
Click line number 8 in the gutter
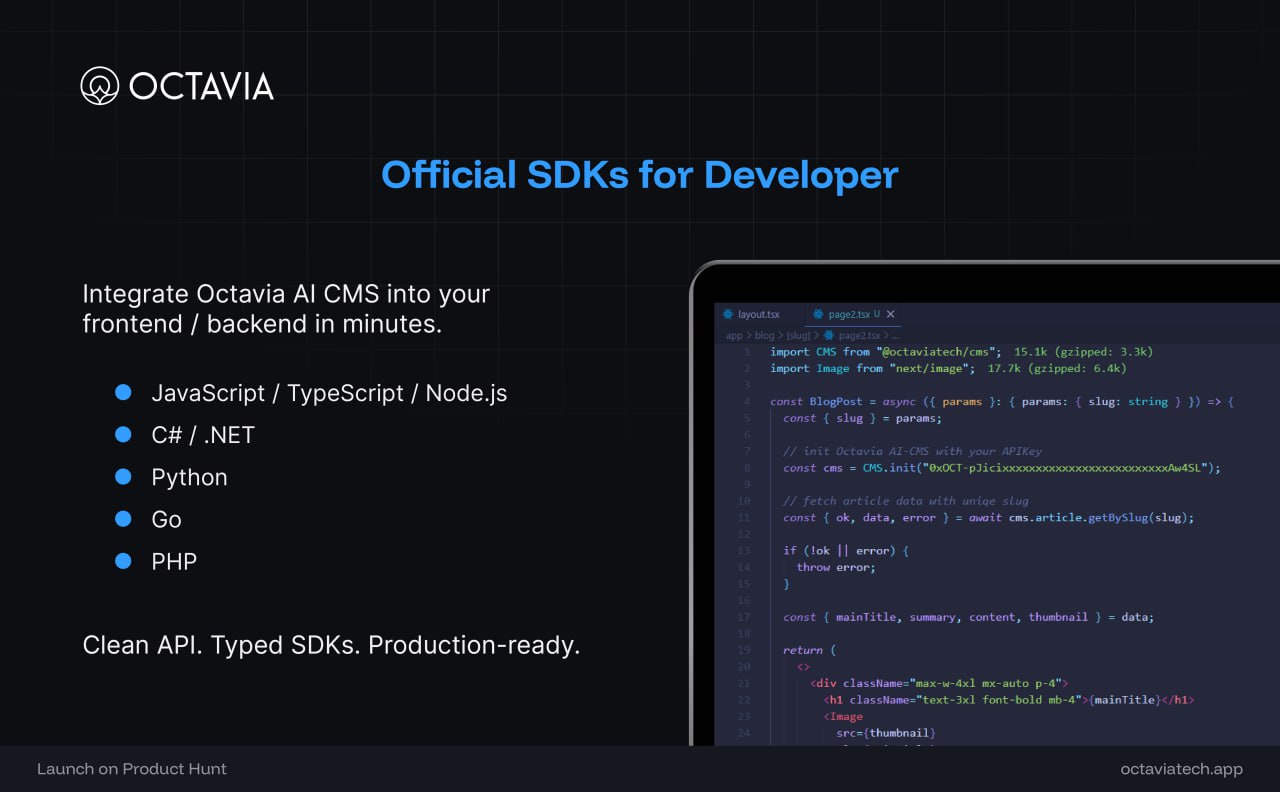[747, 468]
